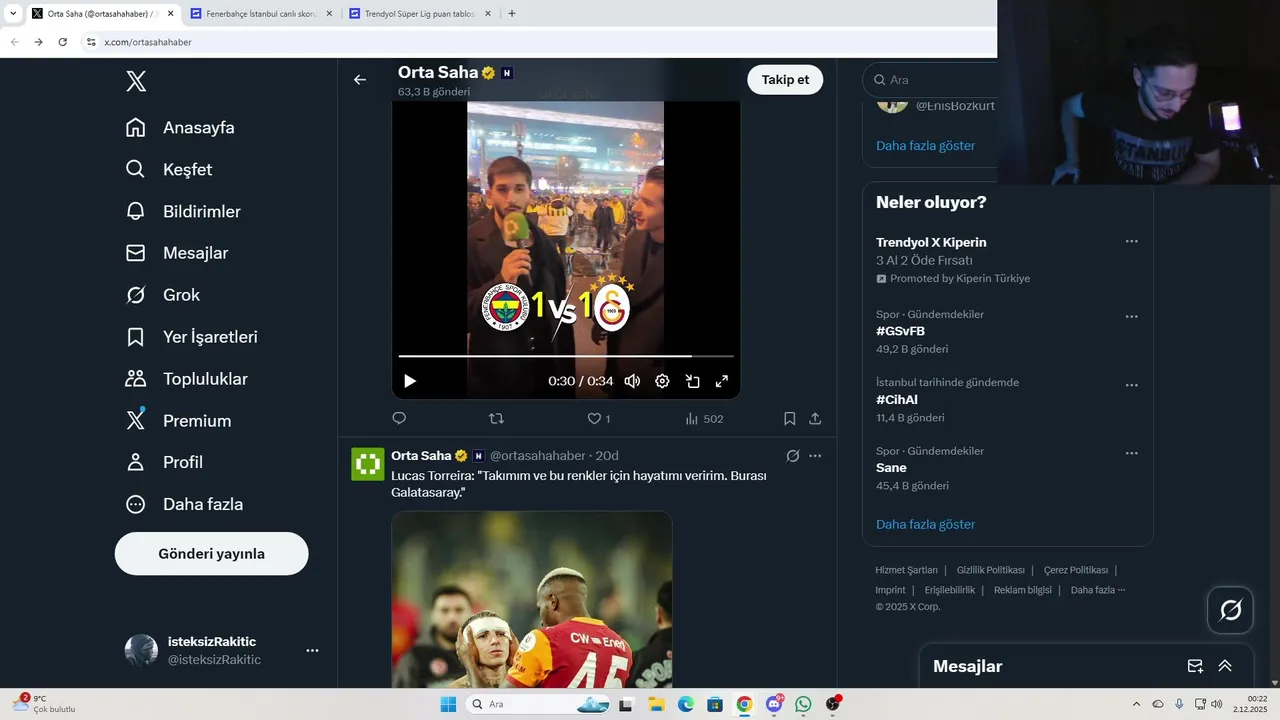Open Bildirimler notifications
Viewport: 1280px width, 720px height.
point(183,212)
